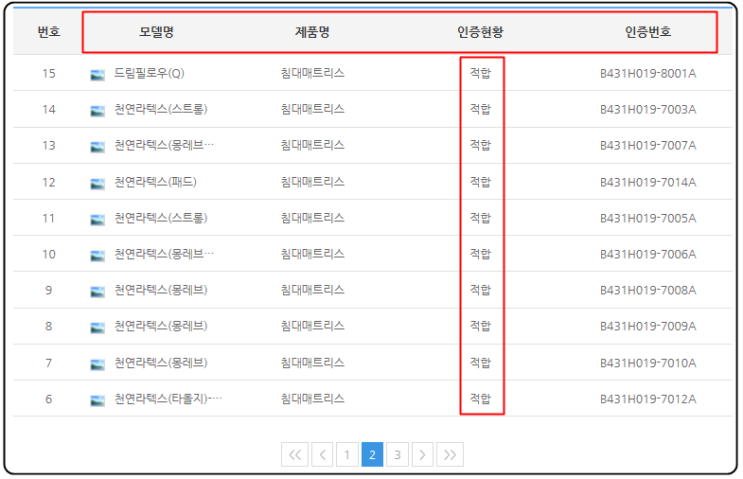
Task: Open 천연라텍스(몽레브) in row 7
Action: (x=161, y=363)
